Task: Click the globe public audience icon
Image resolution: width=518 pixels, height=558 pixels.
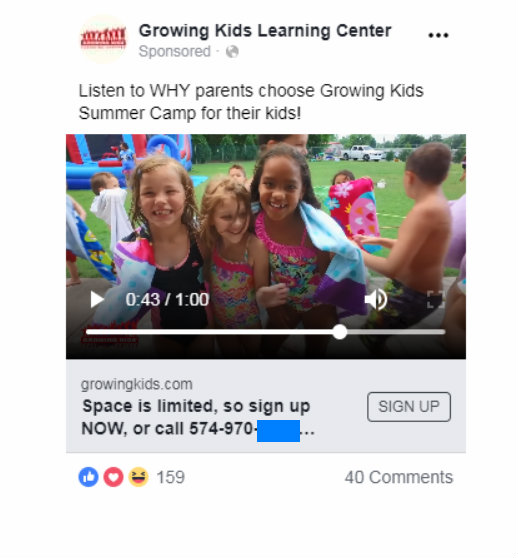Action: [x=232, y=52]
